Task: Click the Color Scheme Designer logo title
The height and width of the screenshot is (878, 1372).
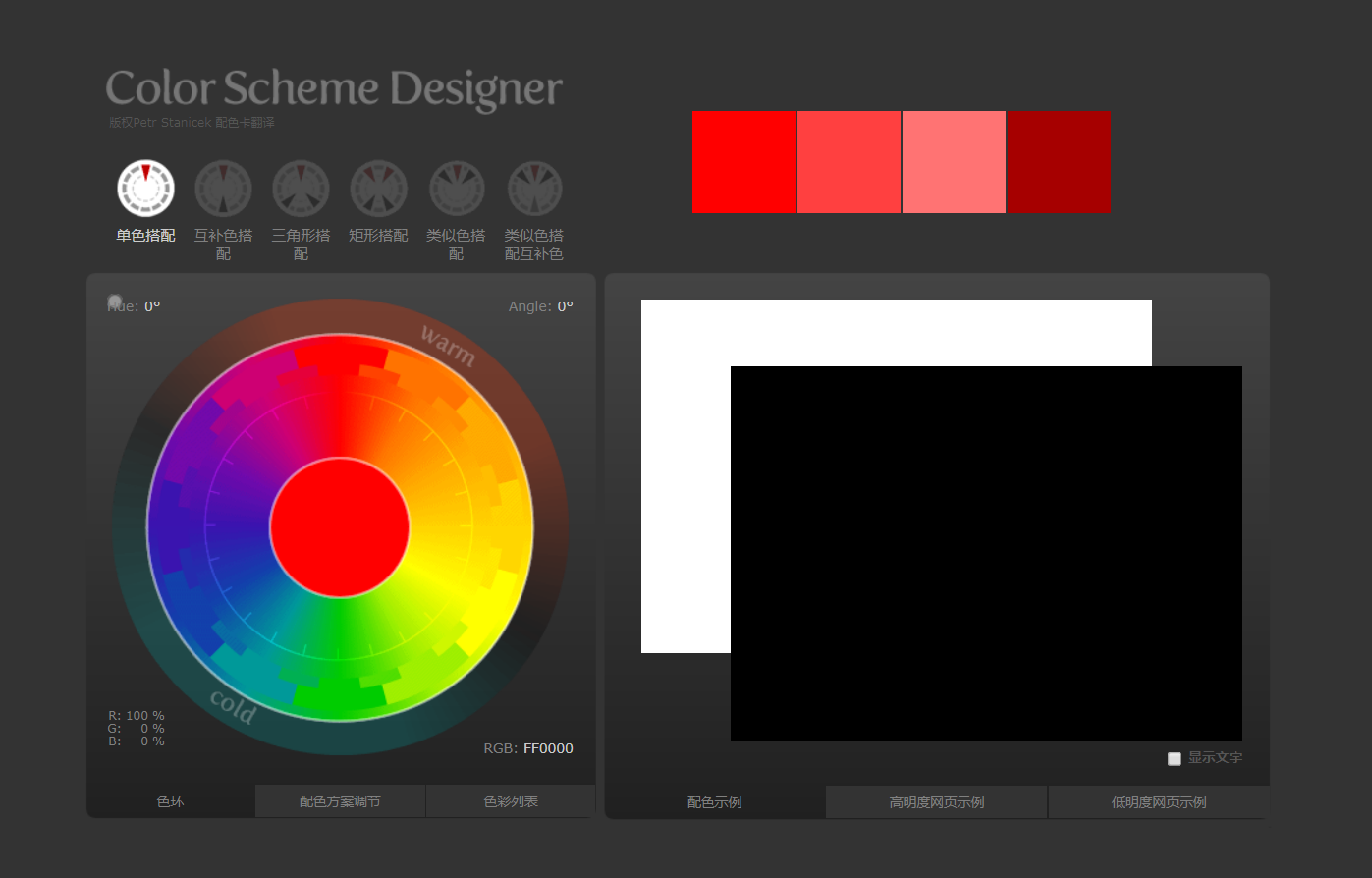Action: (334, 88)
